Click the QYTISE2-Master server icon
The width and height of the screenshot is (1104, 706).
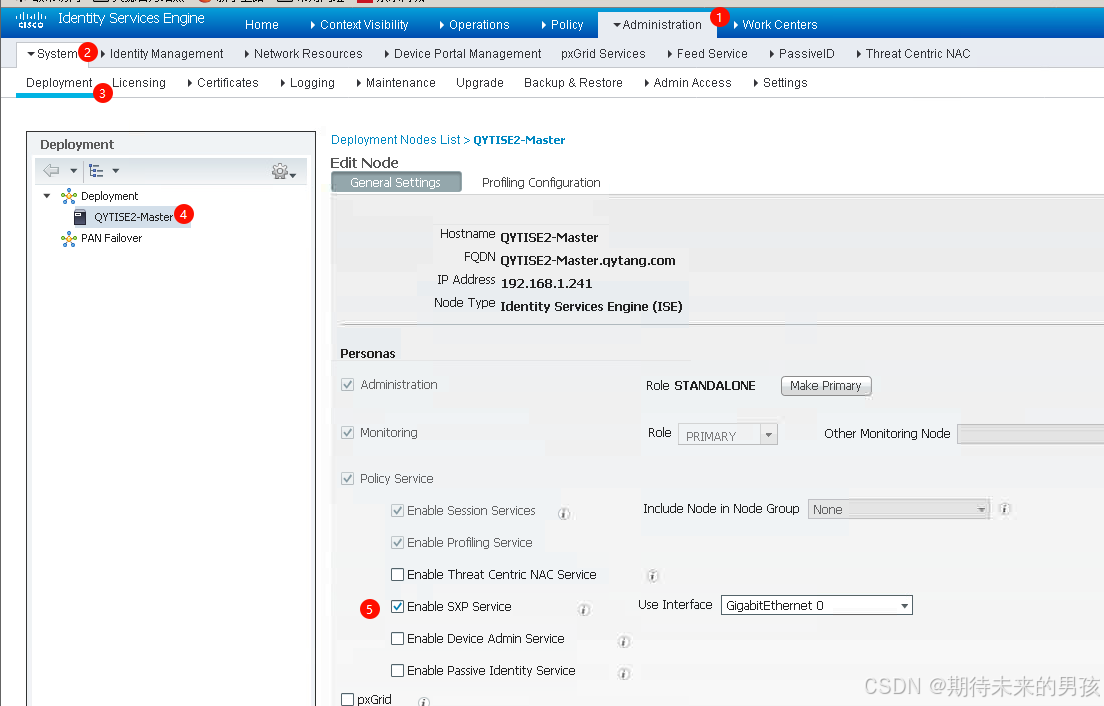click(x=80, y=218)
